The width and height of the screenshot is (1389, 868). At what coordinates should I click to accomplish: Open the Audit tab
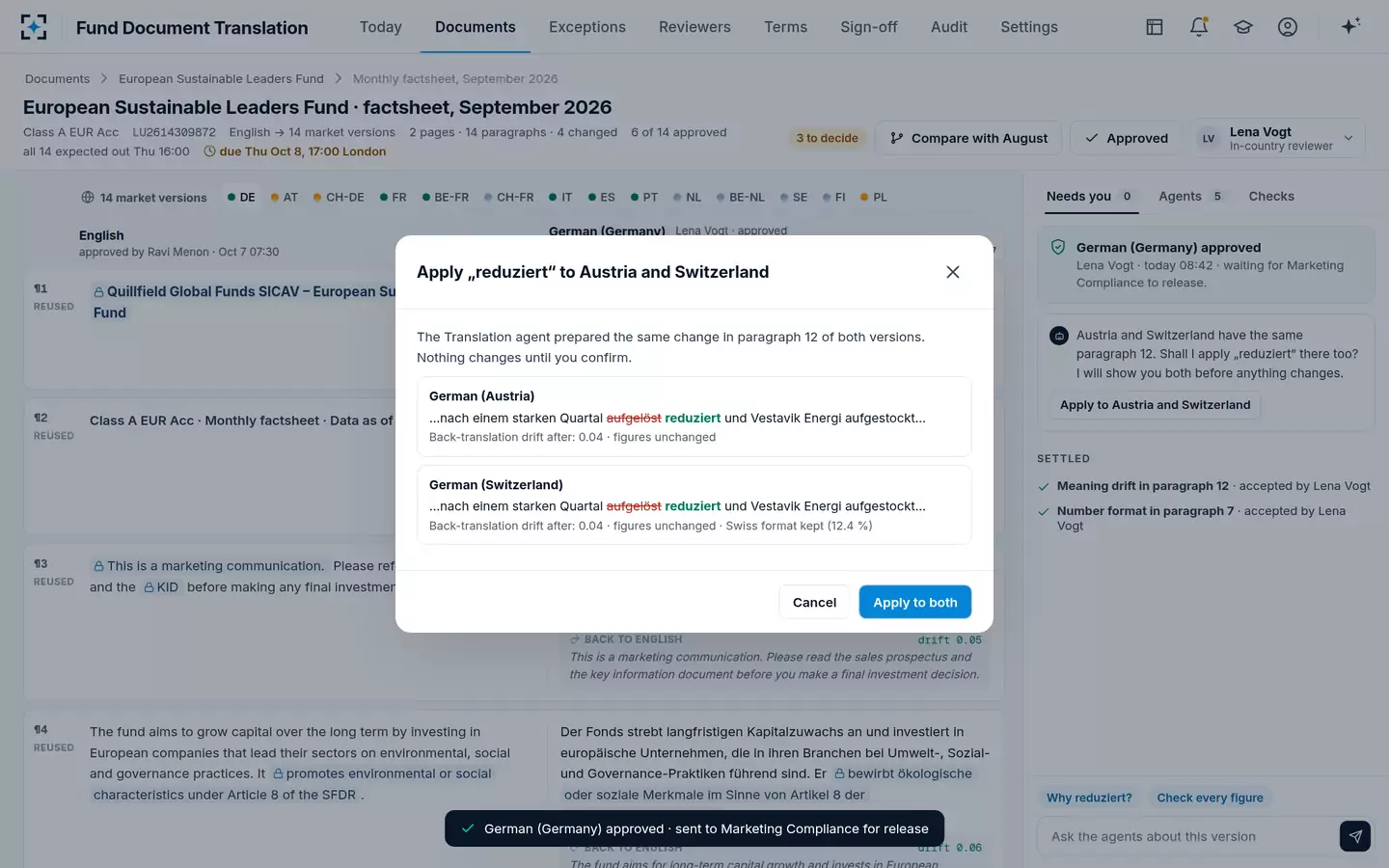click(x=949, y=27)
